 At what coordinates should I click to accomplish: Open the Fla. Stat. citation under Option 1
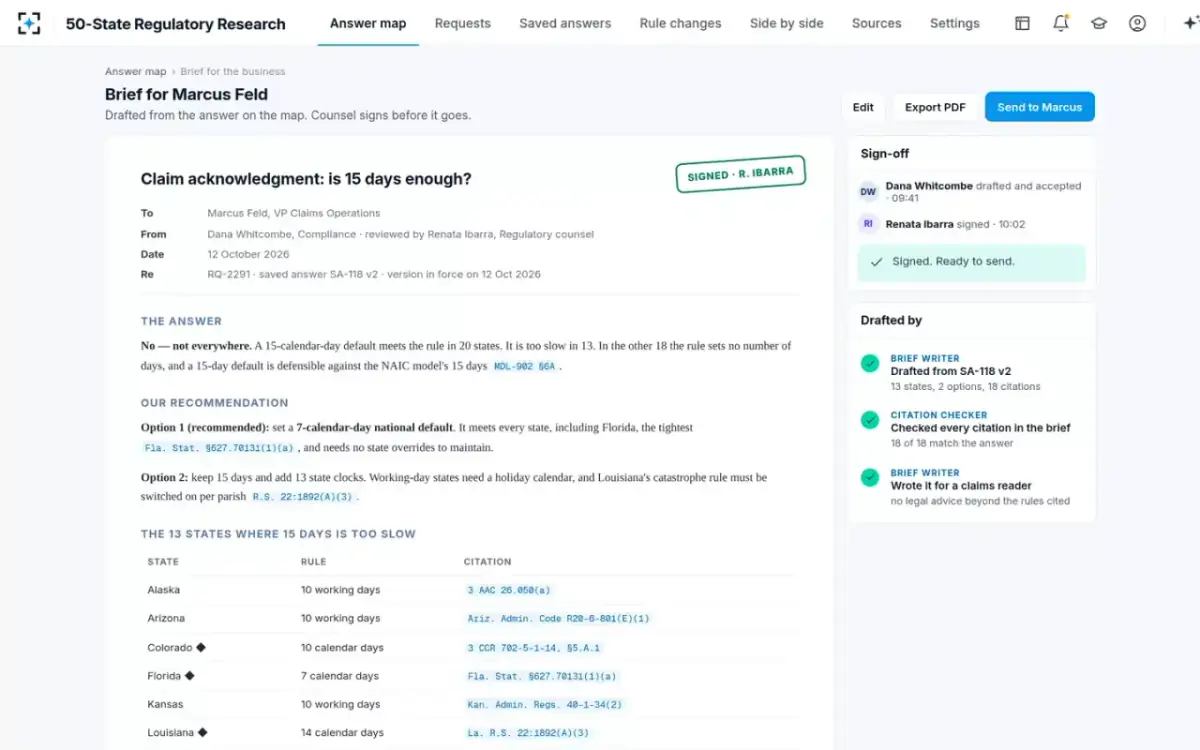tap(219, 448)
